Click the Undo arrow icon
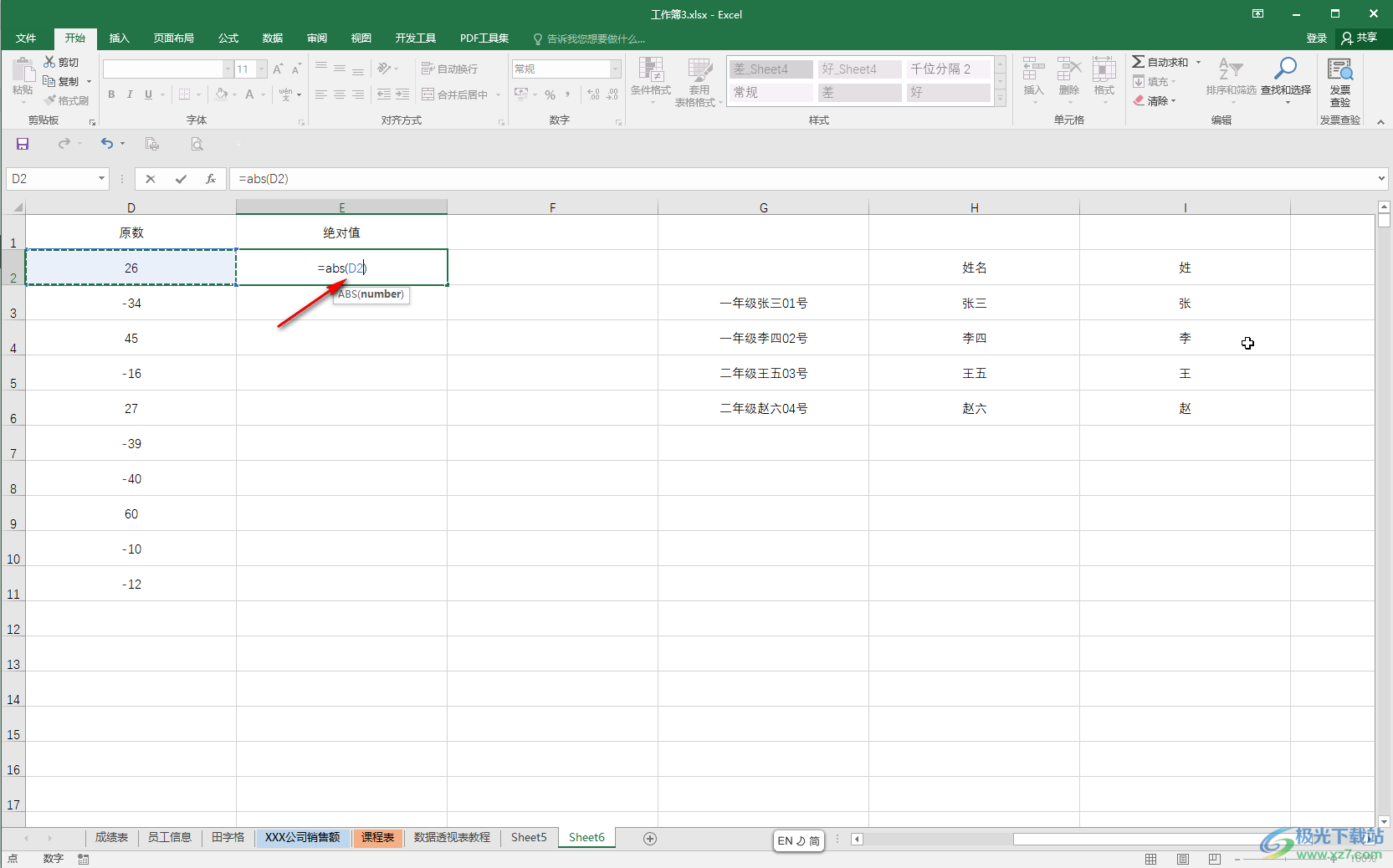This screenshot has height=868, width=1393. click(x=106, y=144)
